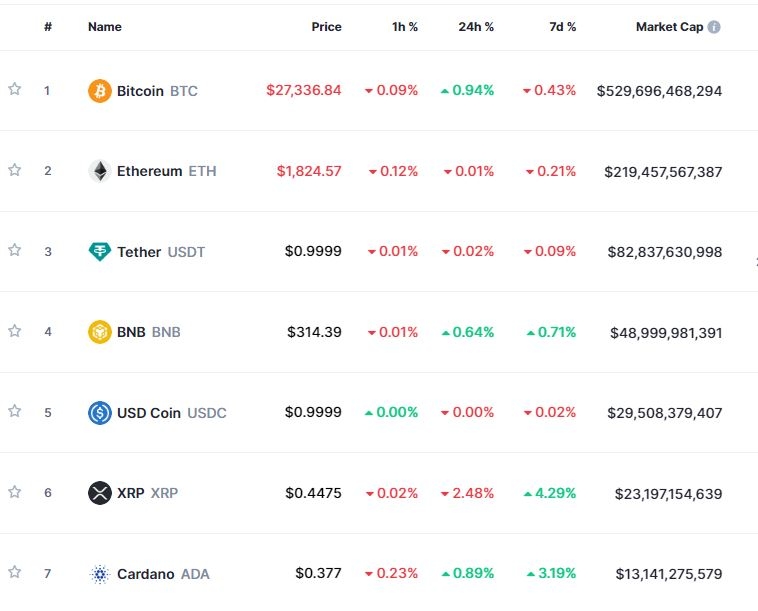Click the Tether logo icon
The width and height of the screenshot is (758, 611).
click(100, 252)
